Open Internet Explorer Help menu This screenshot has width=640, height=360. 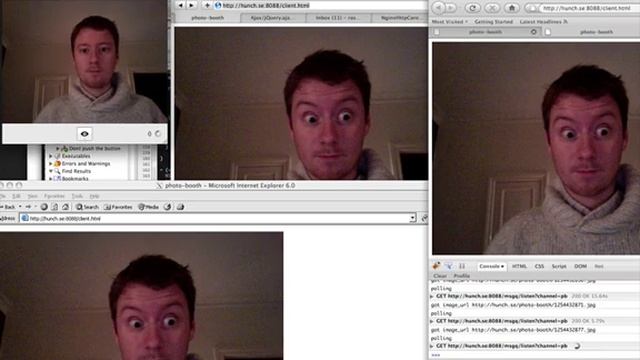[x=94, y=196]
